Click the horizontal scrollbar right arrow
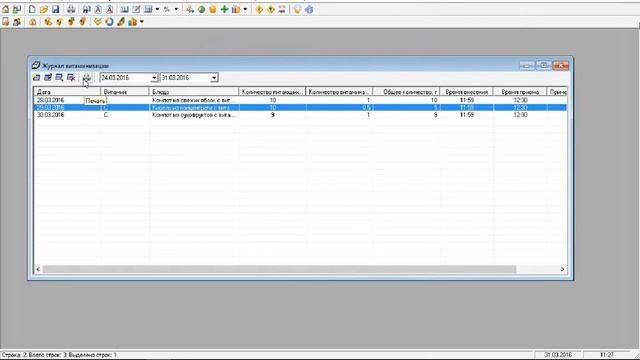The width and height of the screenshot is (640, 360). click(562, 269)
